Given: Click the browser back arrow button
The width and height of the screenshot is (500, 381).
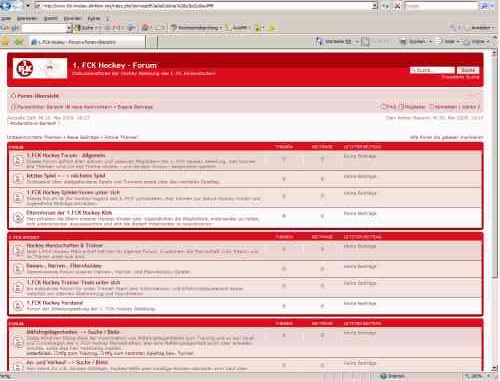Looking at the screenshot, I should tap(6, 5).
